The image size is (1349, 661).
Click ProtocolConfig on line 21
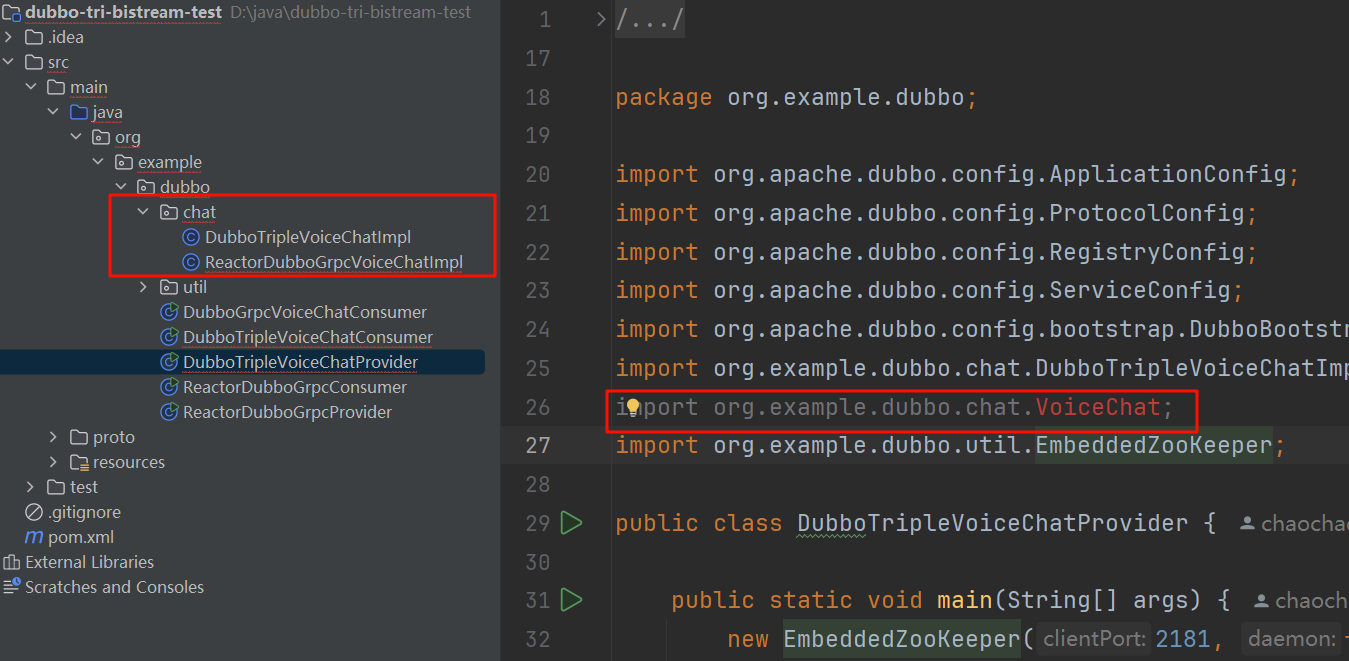pos(1146,213)
